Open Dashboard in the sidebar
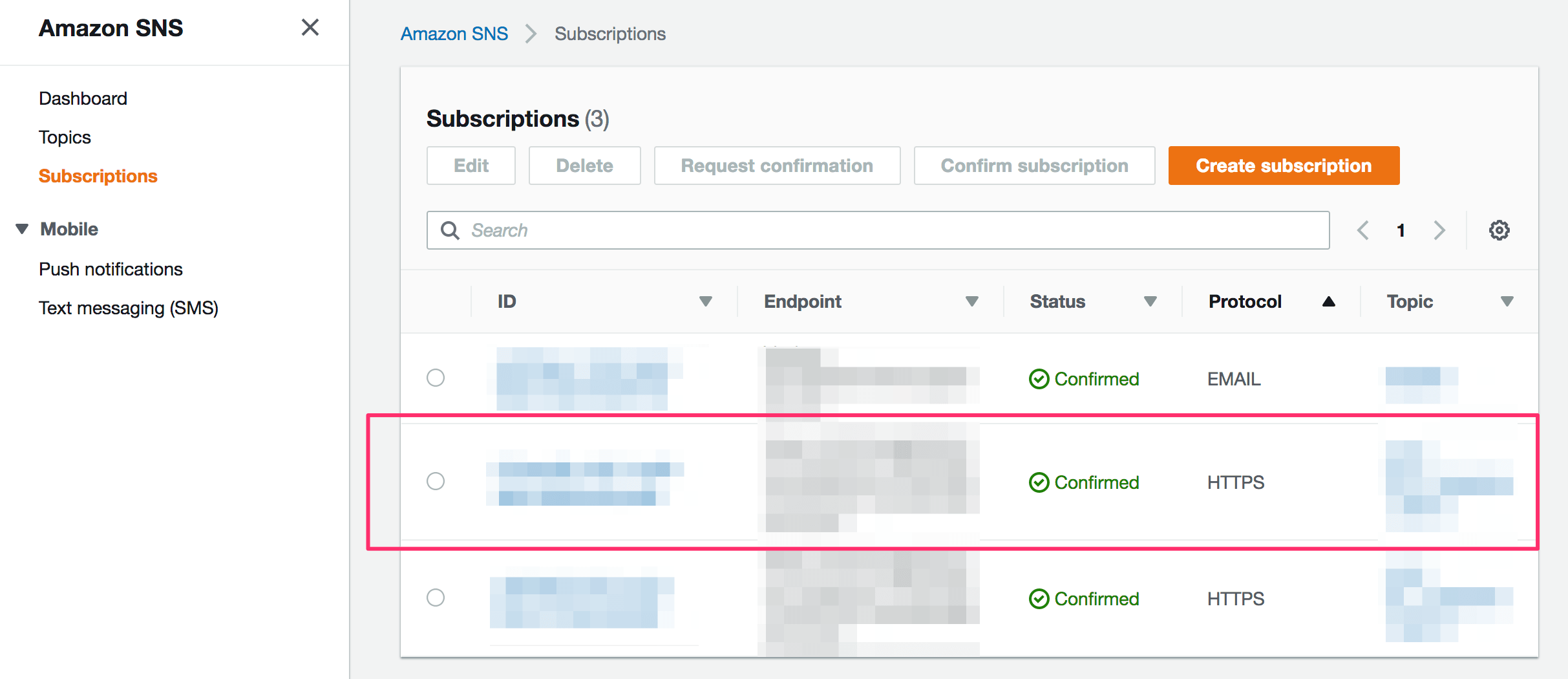 83,98
